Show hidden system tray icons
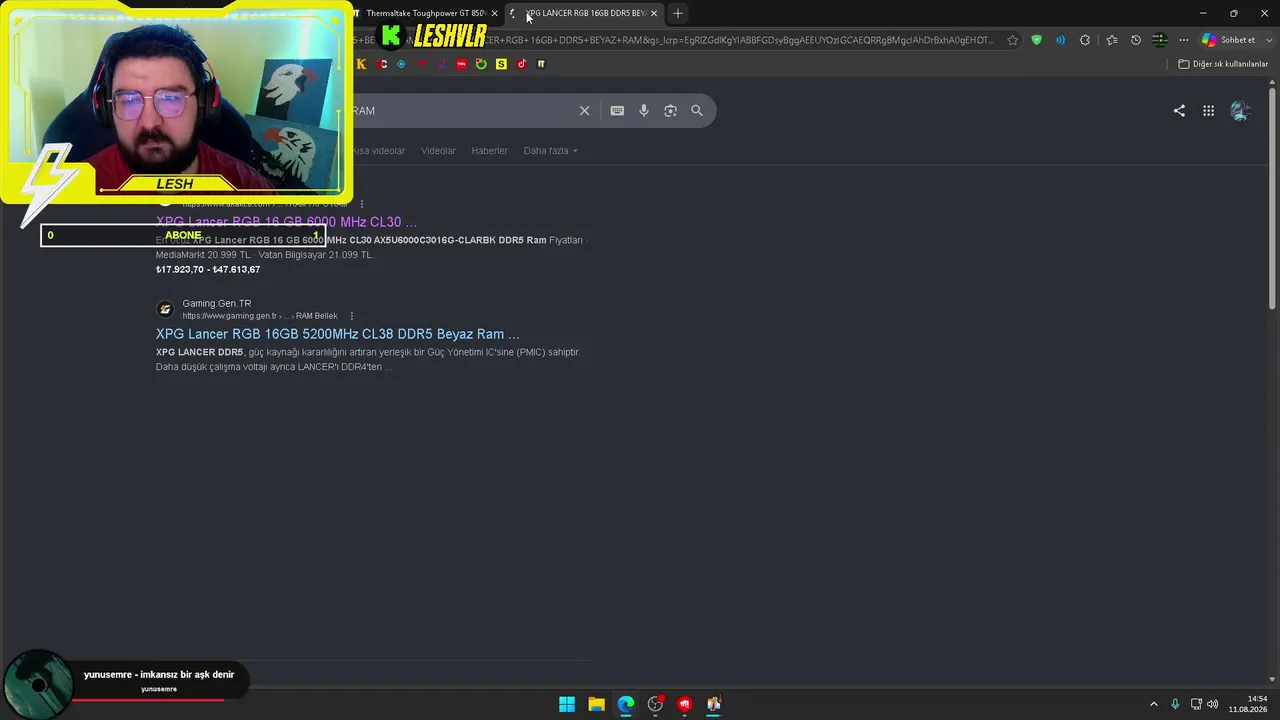 [x=1153, y=704]
